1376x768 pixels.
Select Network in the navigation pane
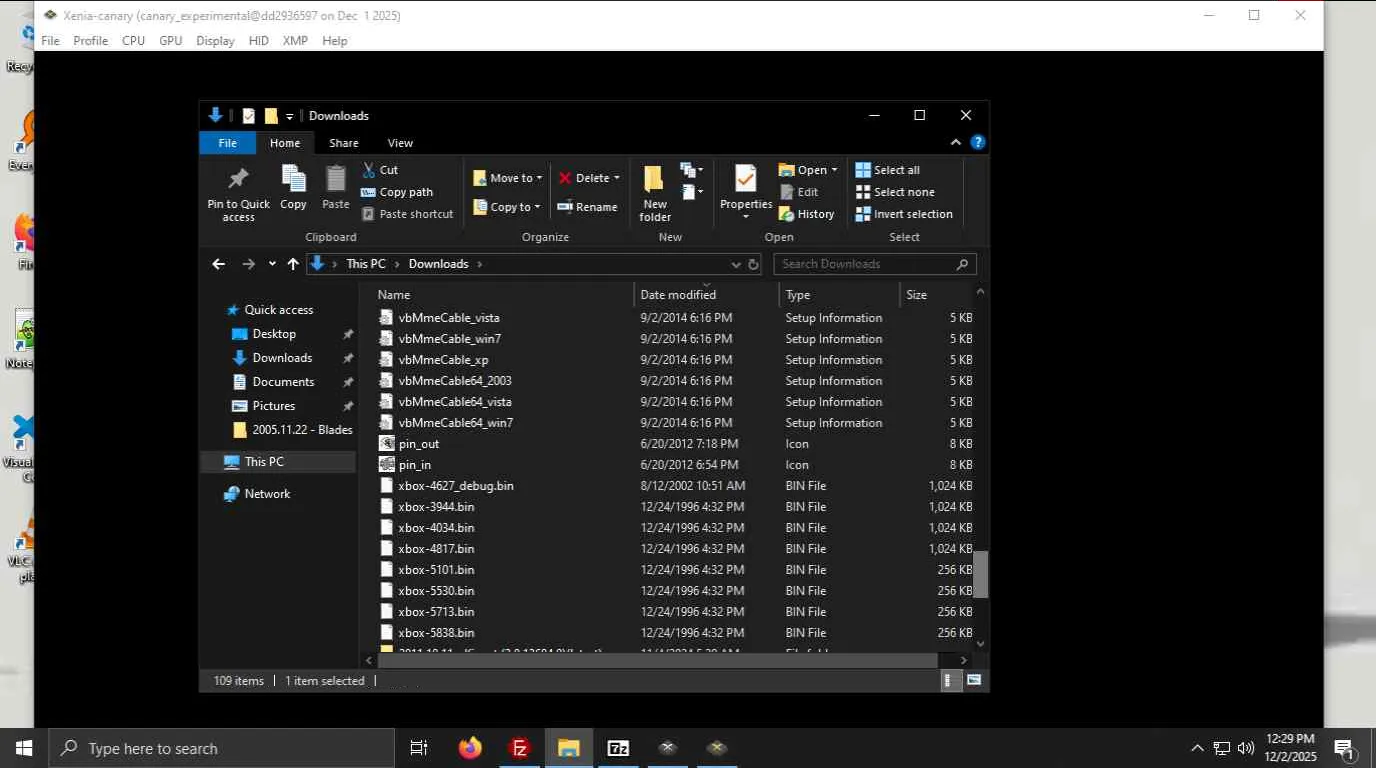[267, 494]
